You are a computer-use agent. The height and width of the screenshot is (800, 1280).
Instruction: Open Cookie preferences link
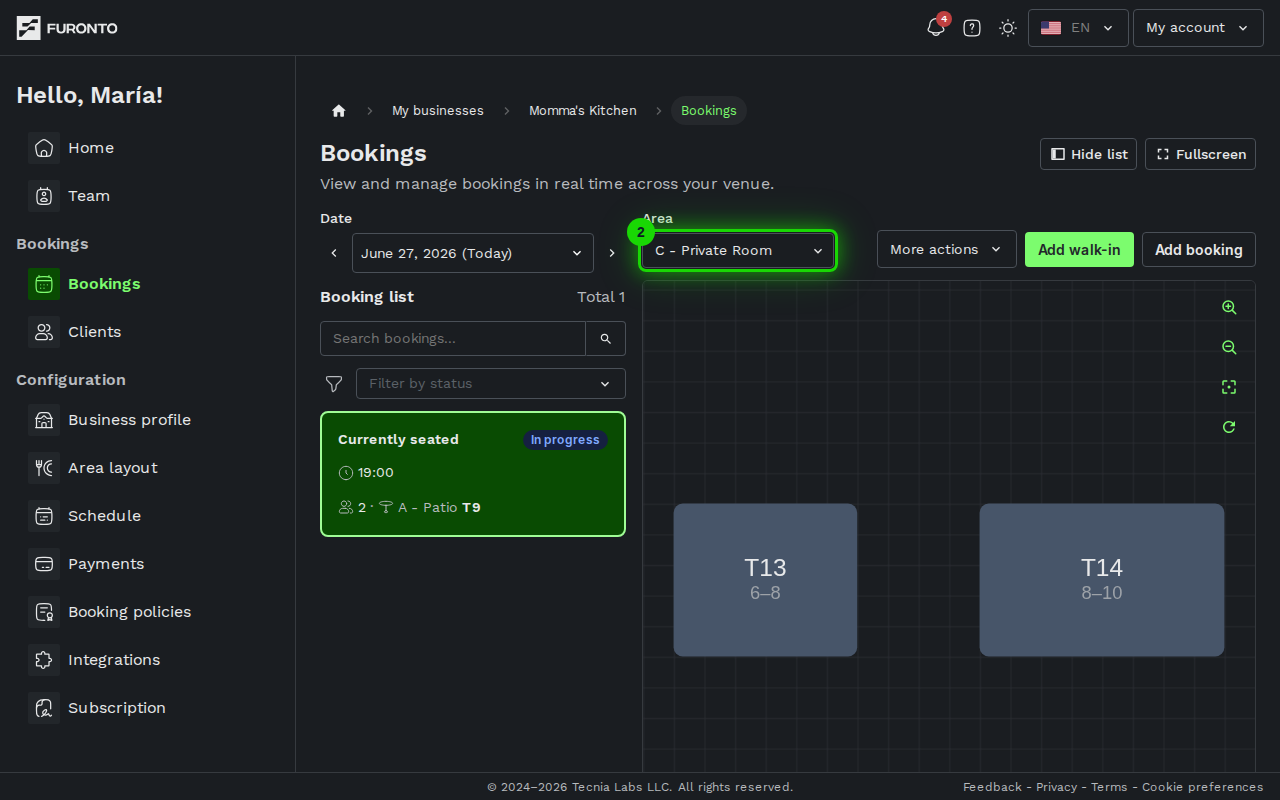[1203, 787]
